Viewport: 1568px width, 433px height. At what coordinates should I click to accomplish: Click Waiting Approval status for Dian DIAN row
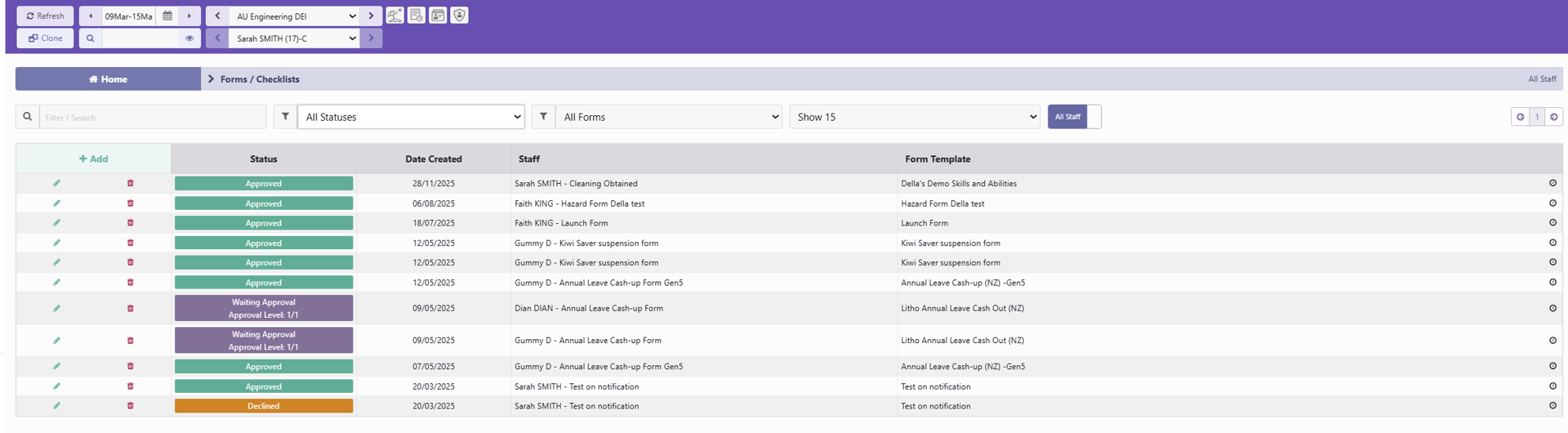[264, 308]
